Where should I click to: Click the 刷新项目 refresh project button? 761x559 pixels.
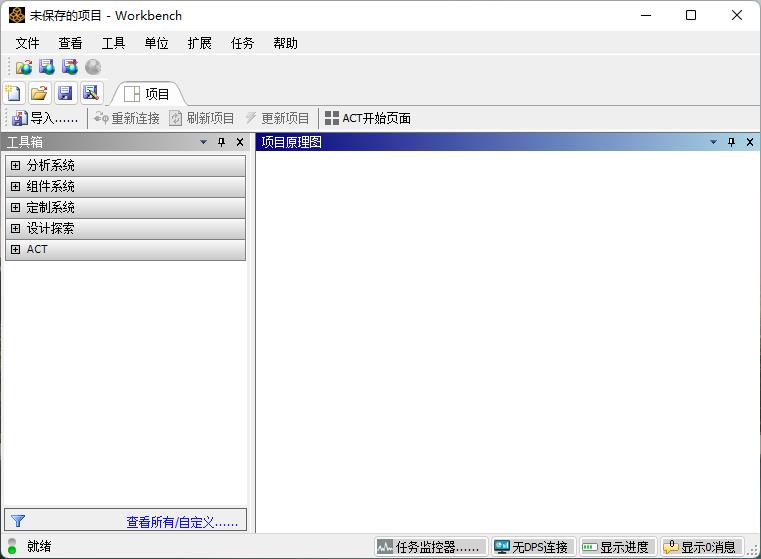(201, 118)
